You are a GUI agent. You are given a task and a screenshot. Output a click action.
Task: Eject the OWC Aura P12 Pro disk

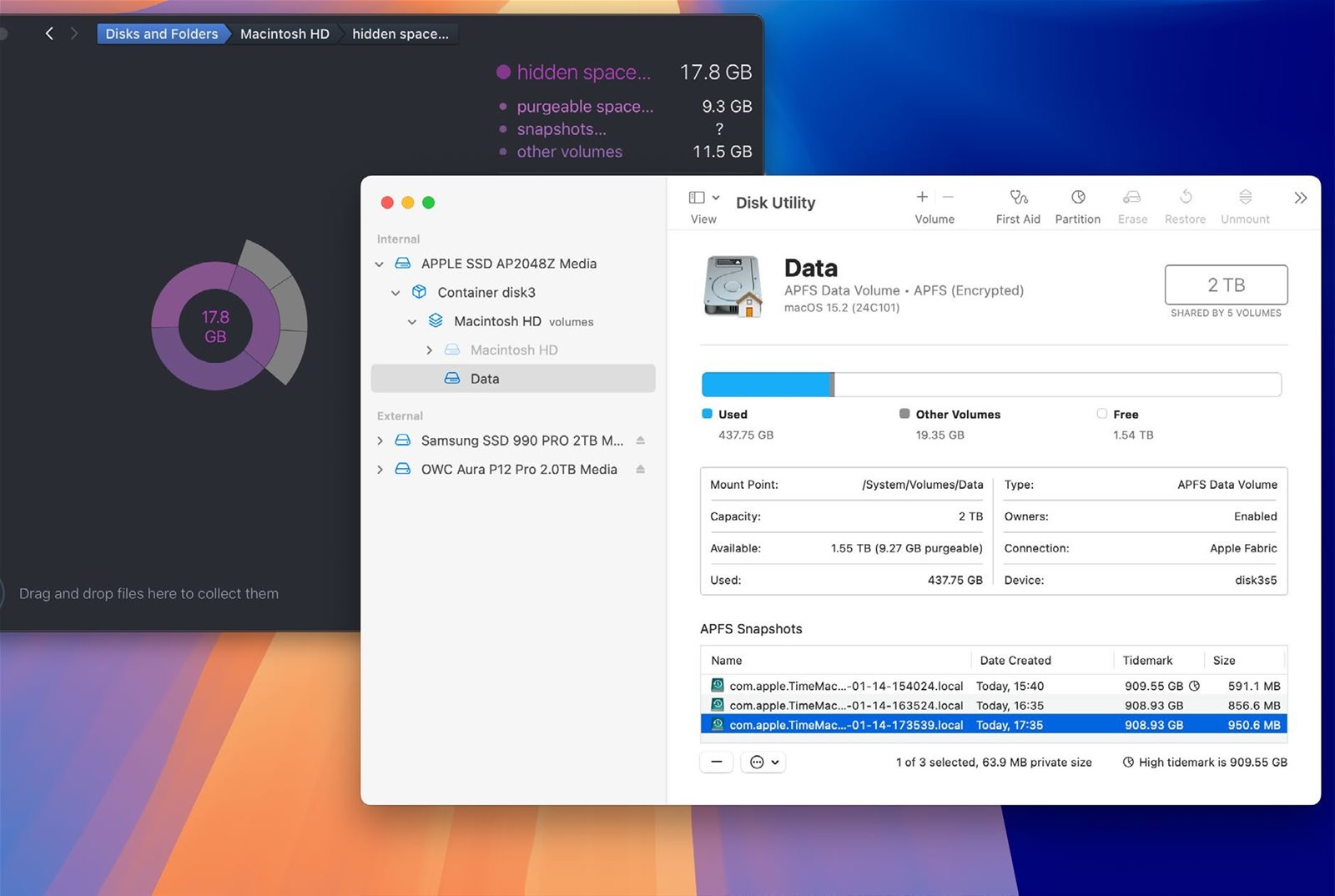point(640,470)
